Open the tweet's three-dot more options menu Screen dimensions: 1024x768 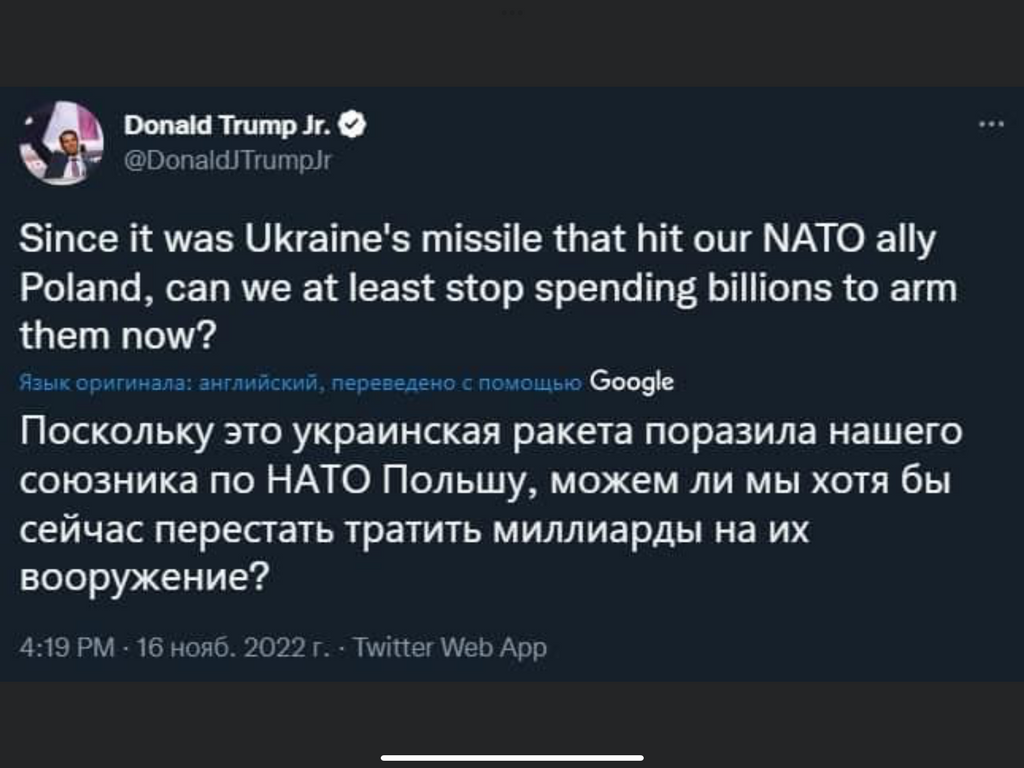coord(992,125)
